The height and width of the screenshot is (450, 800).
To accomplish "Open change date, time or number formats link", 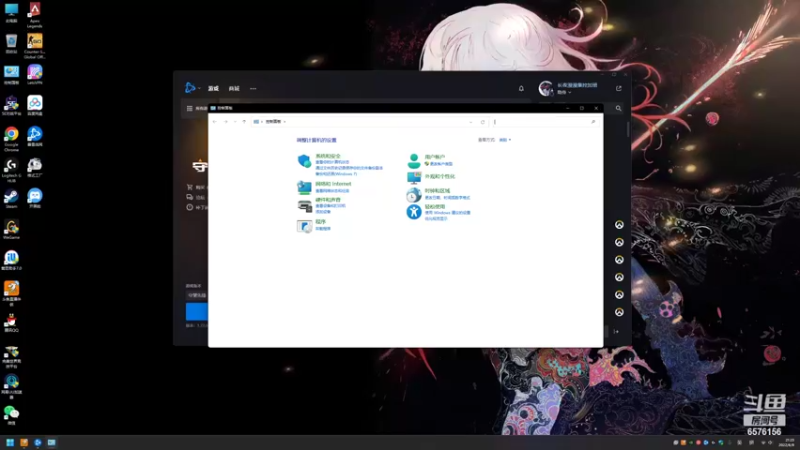I will [447, 197].
